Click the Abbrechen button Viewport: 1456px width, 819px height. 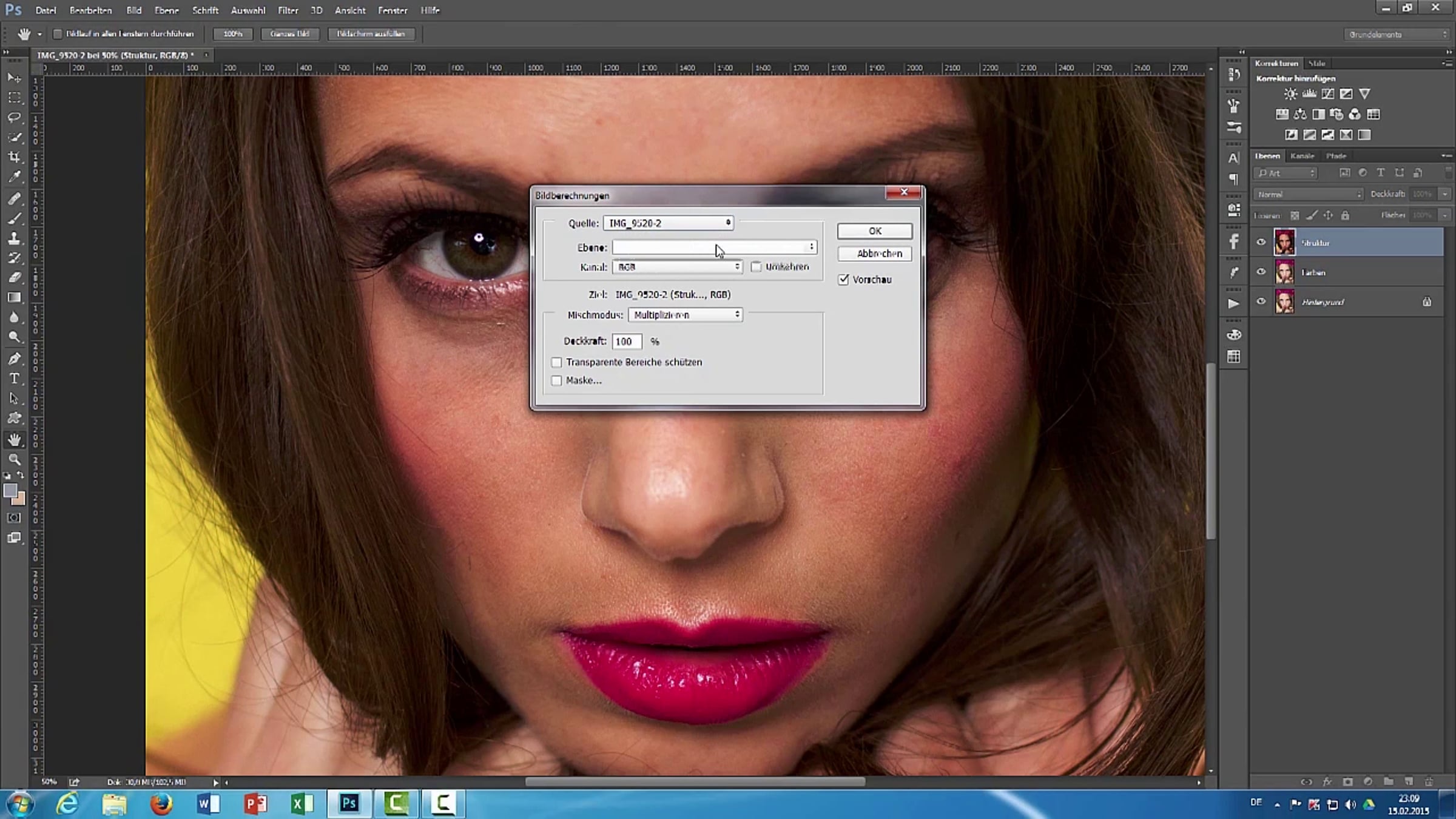pos(874,254)
